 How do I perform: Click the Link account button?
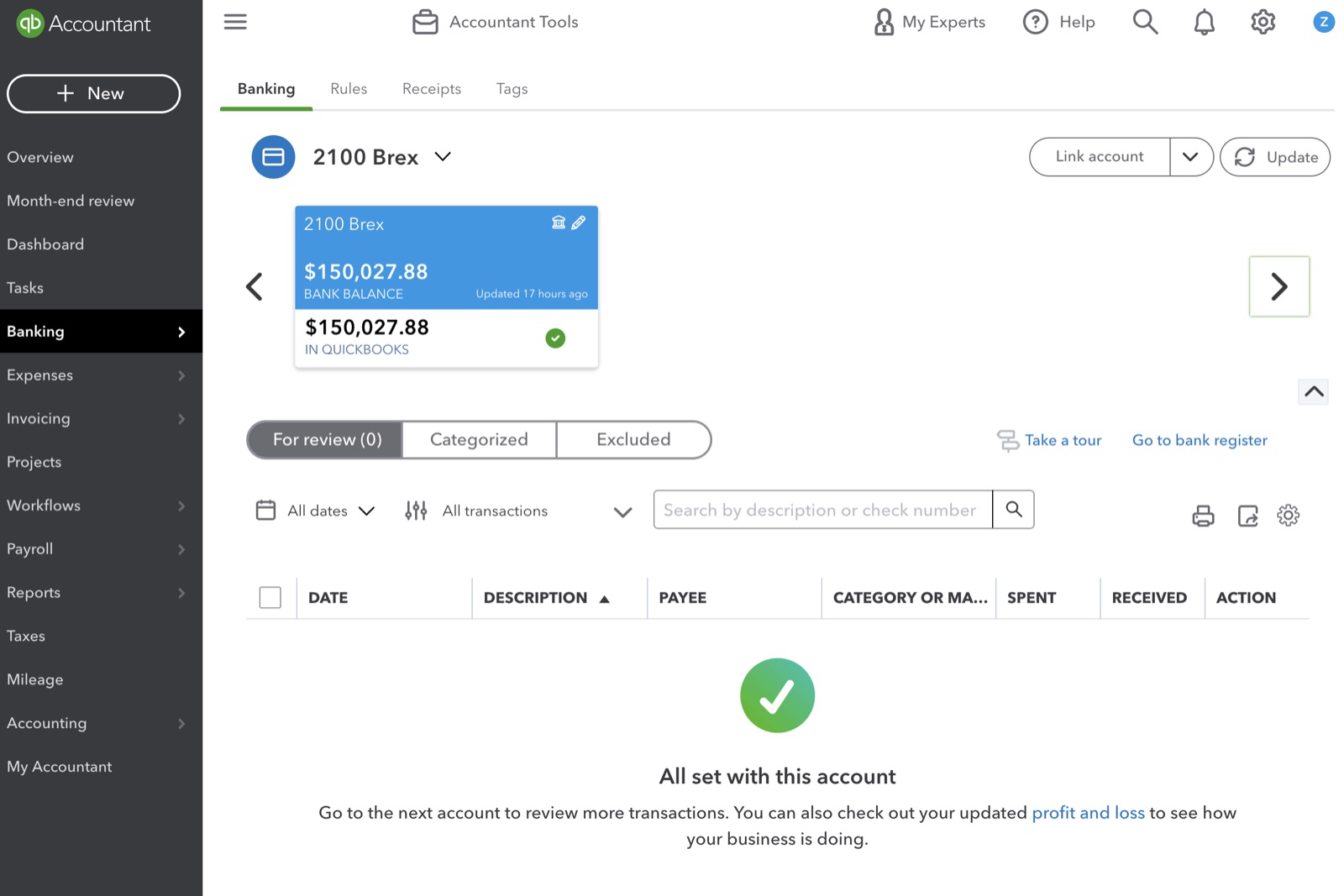coord(1100,157)
